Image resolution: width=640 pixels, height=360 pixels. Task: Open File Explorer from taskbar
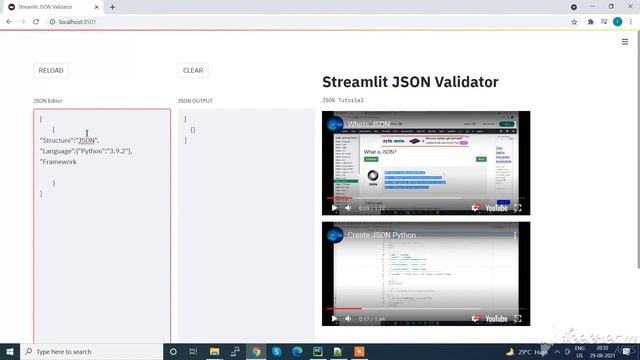(x=214, y=351)
